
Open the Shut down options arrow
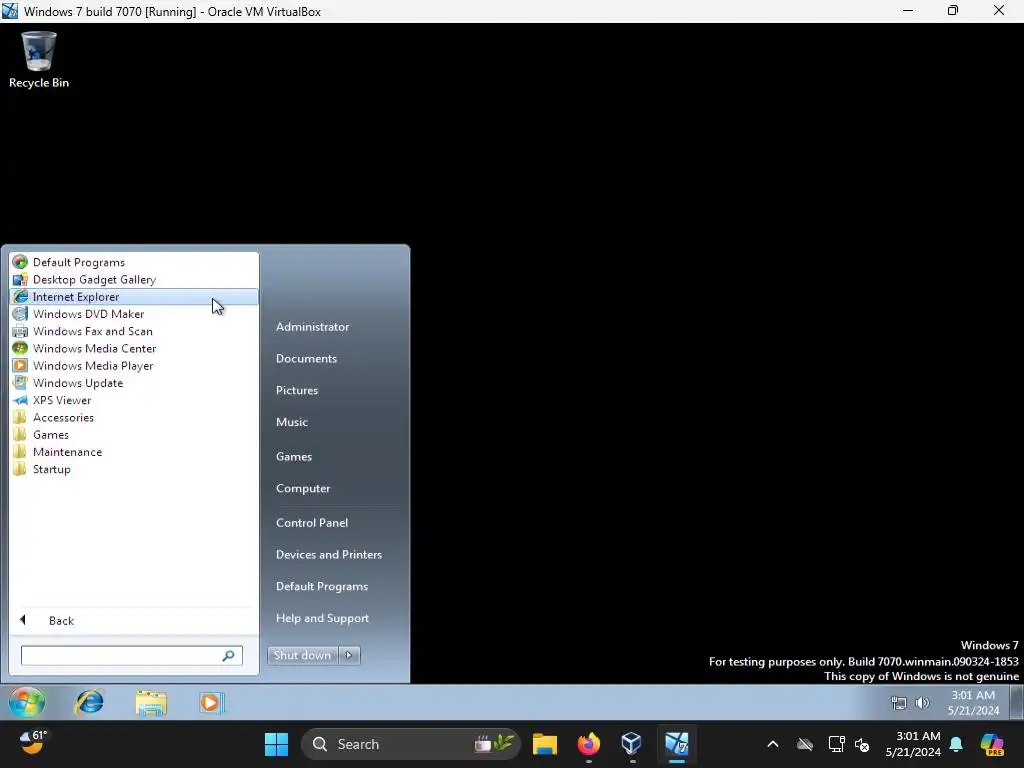pos(349,655)
